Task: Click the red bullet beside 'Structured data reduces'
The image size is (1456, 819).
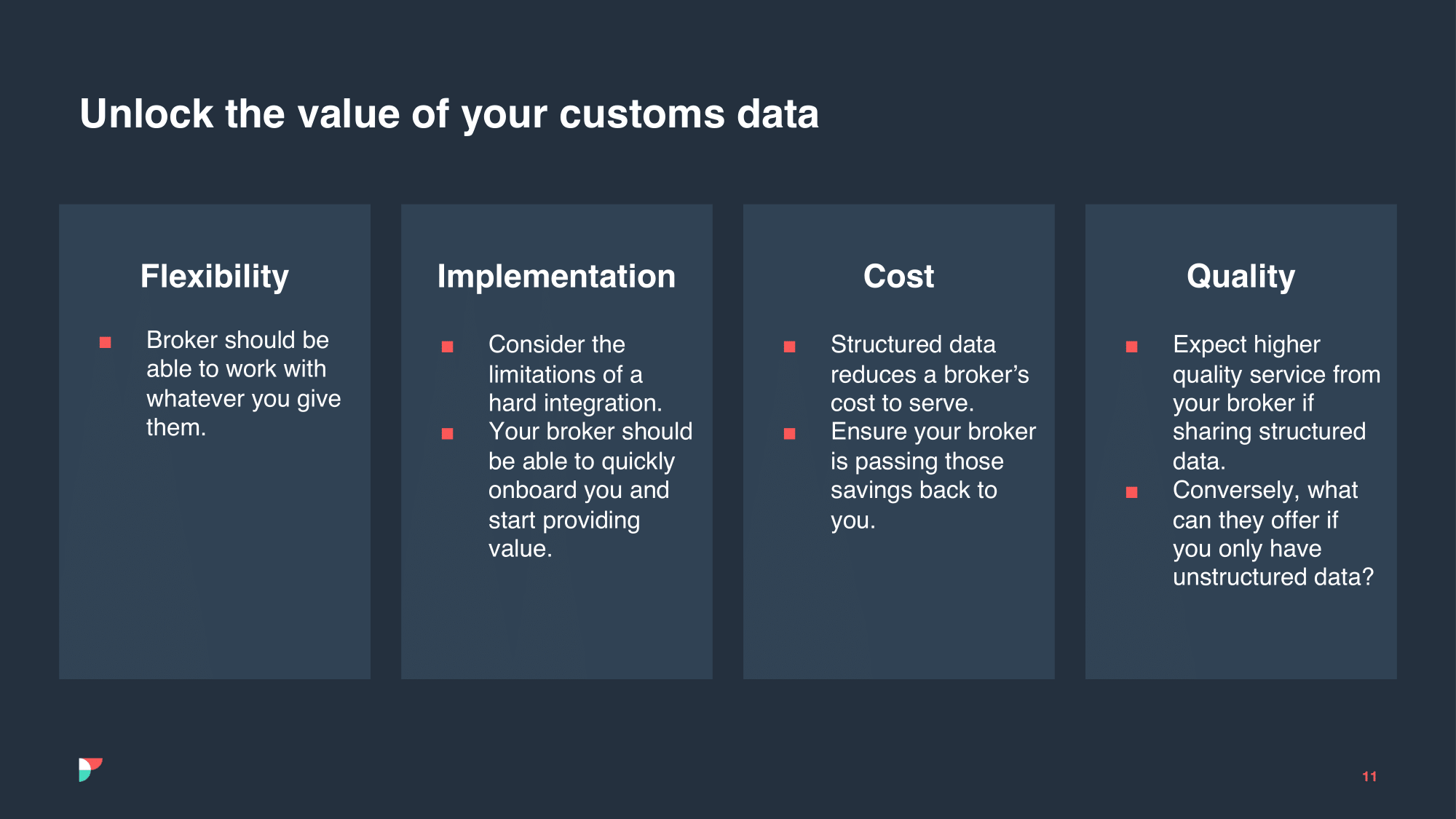Action: [x=790, y=347]
